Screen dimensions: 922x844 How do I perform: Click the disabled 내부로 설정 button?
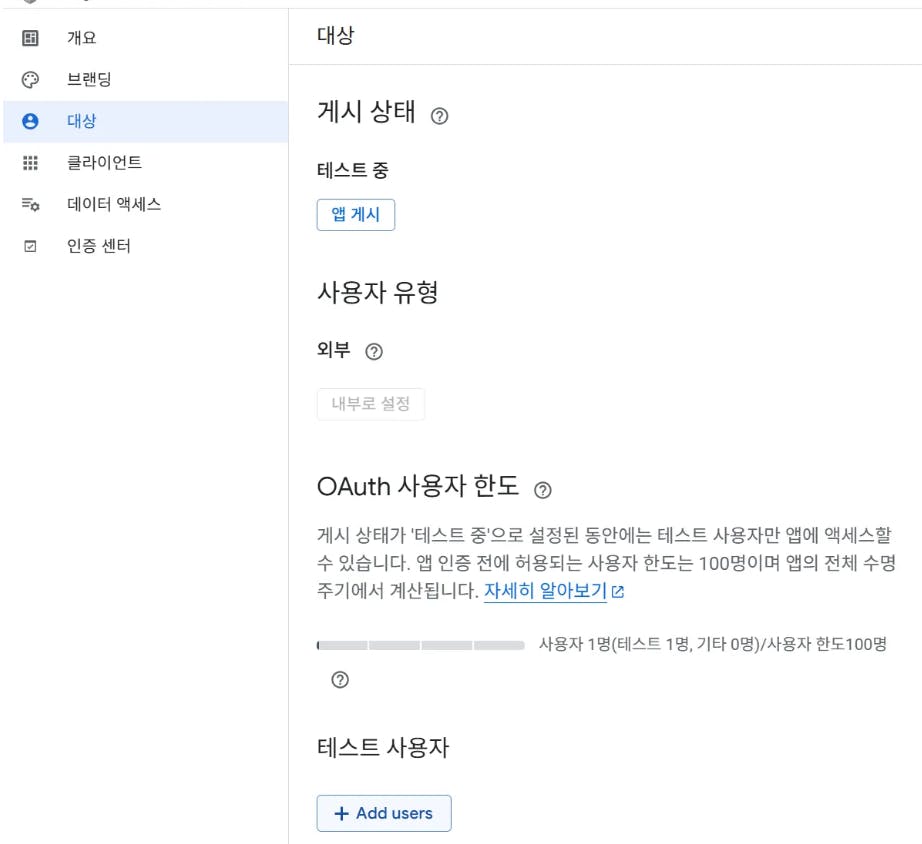[x=370, y=404]
